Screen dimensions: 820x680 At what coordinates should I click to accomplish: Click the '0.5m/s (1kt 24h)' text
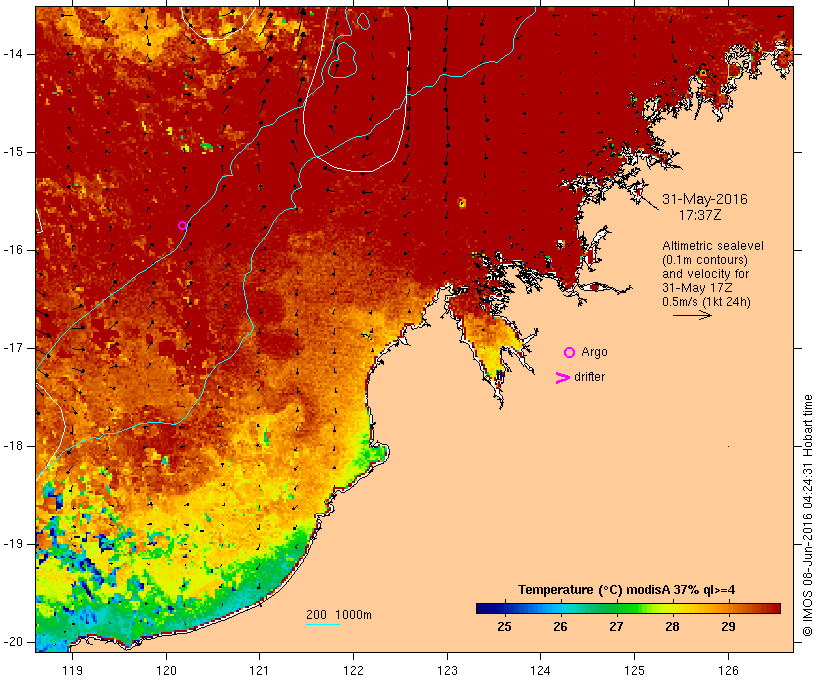706,302
